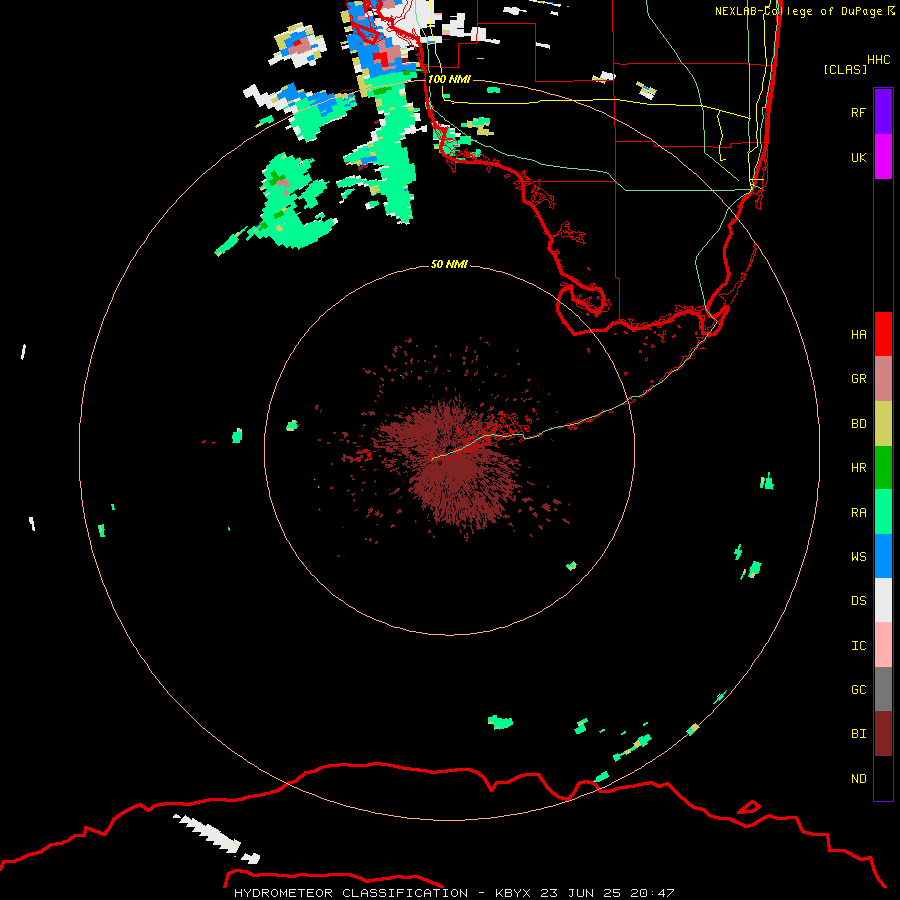Screen dimensions: 900x900
Task: Click the 20:47 timestamp
Action: click(x=651, y=893)
